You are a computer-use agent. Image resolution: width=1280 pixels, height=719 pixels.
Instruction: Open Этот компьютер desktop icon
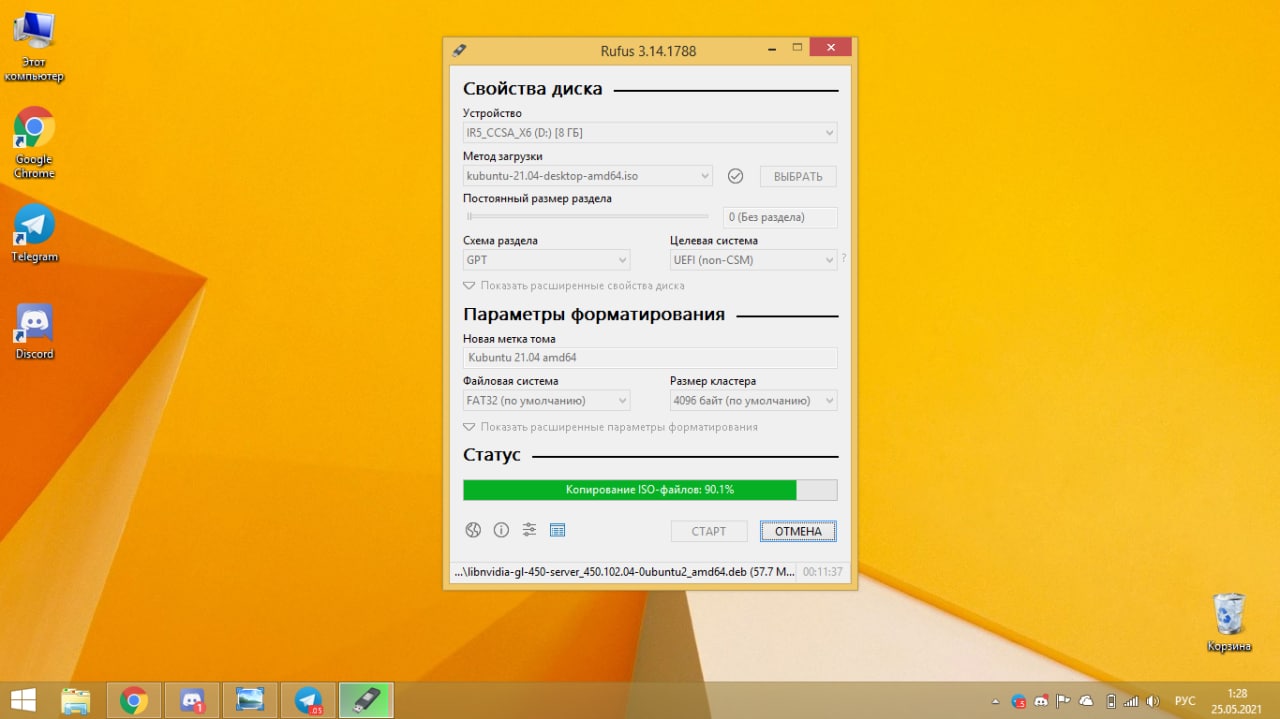click(34, 46)
